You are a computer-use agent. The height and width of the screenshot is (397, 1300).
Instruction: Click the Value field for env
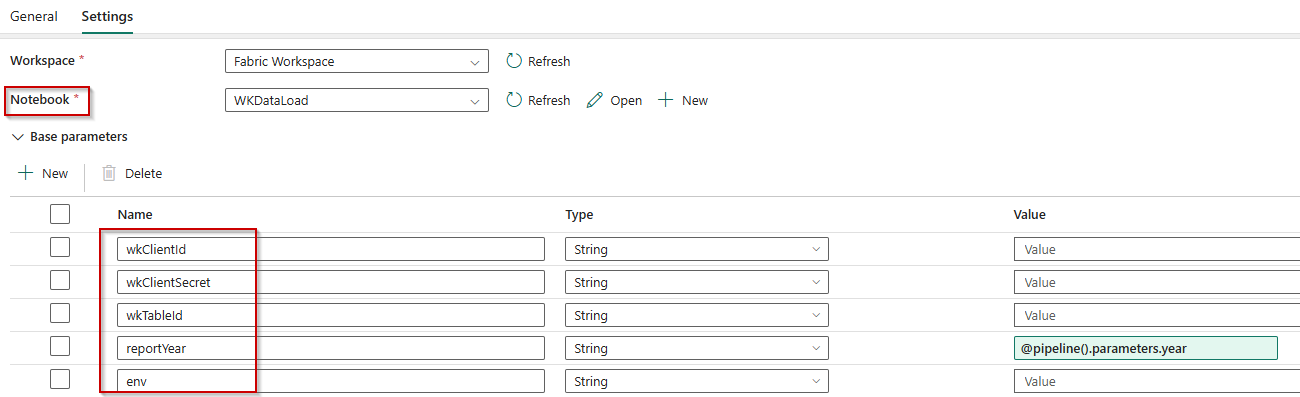click(1157, 381)
